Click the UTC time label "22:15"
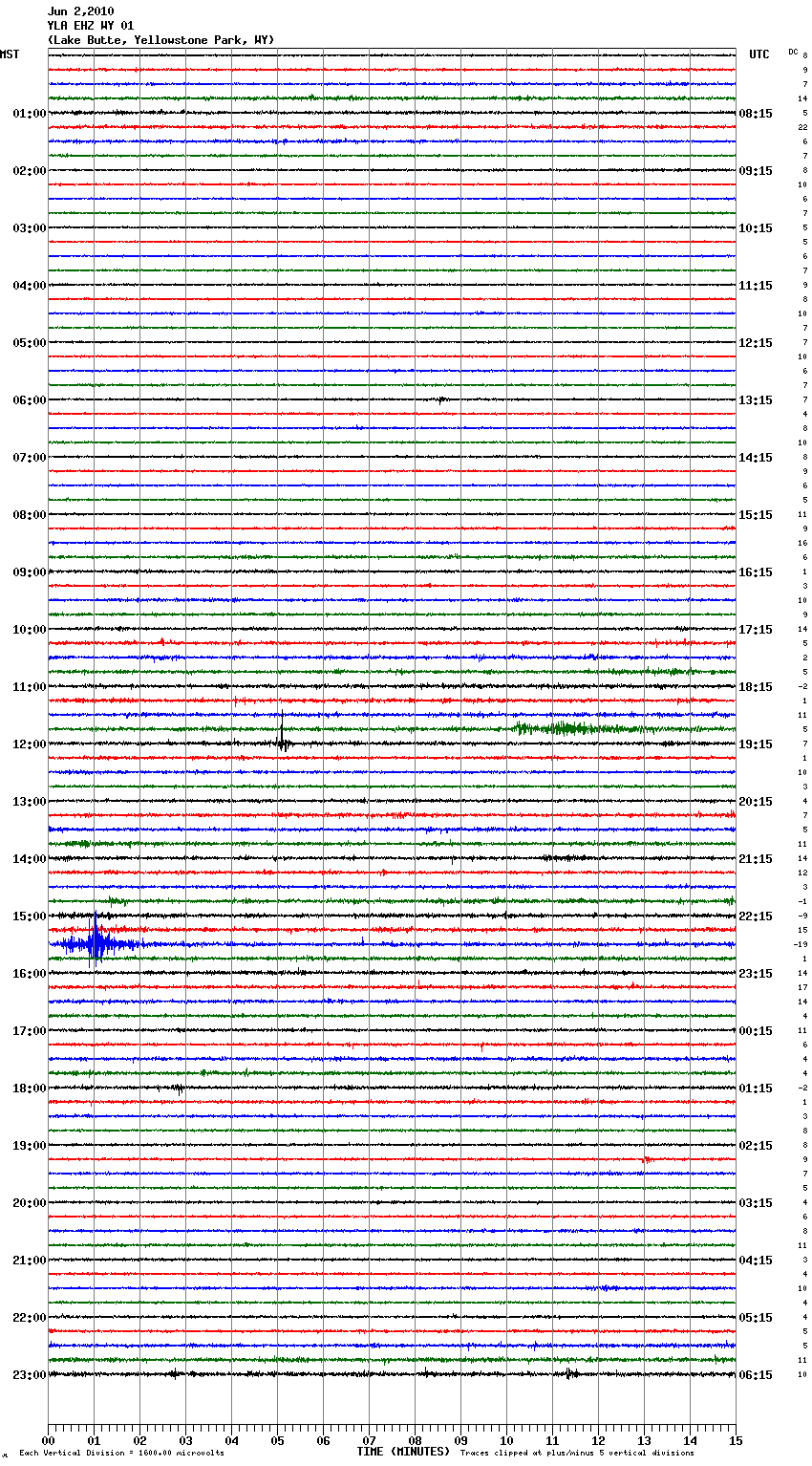 pyautogui.click(x=756, y=916)
